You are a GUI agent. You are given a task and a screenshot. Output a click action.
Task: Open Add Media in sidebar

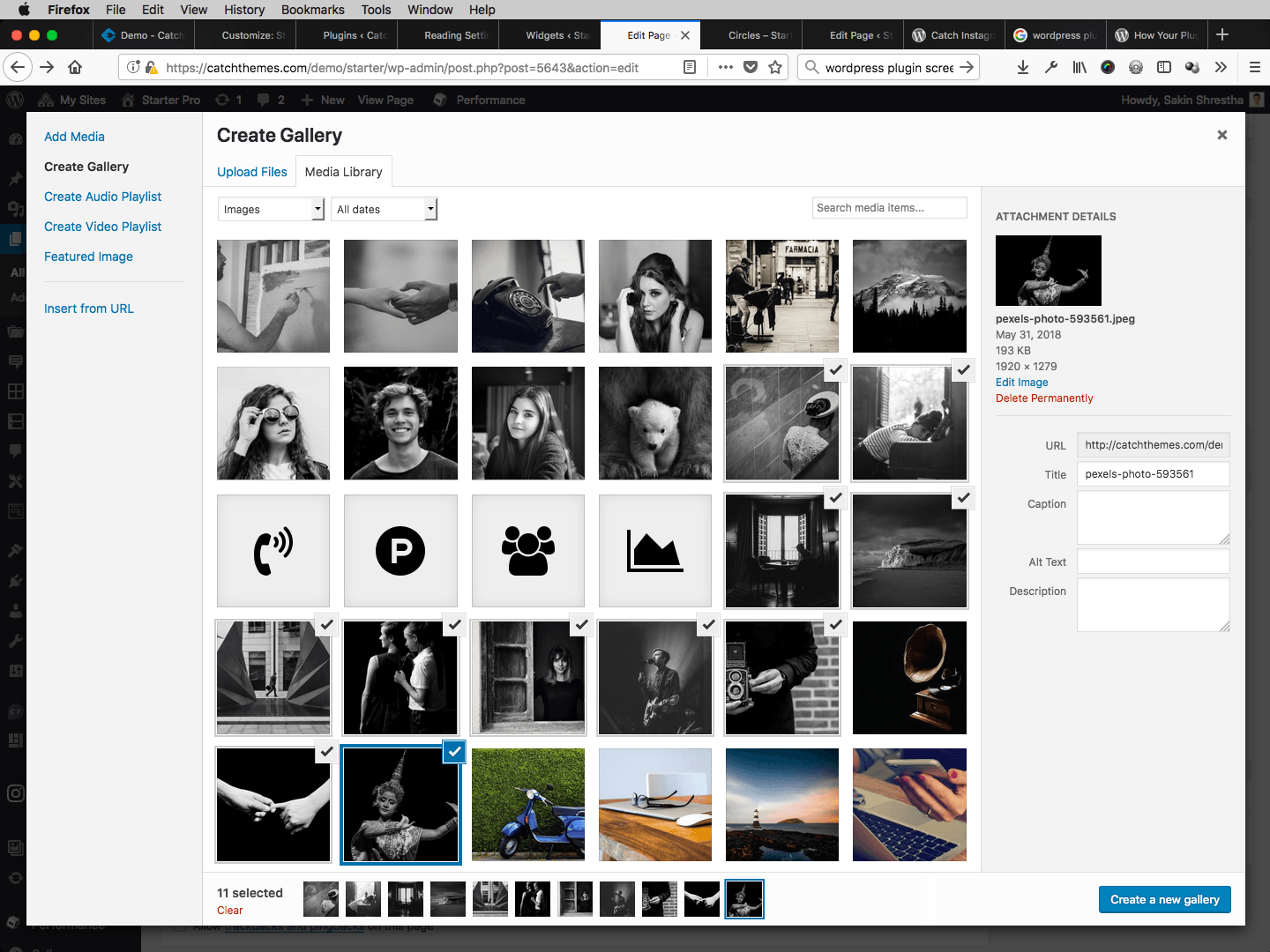[74, 137]
